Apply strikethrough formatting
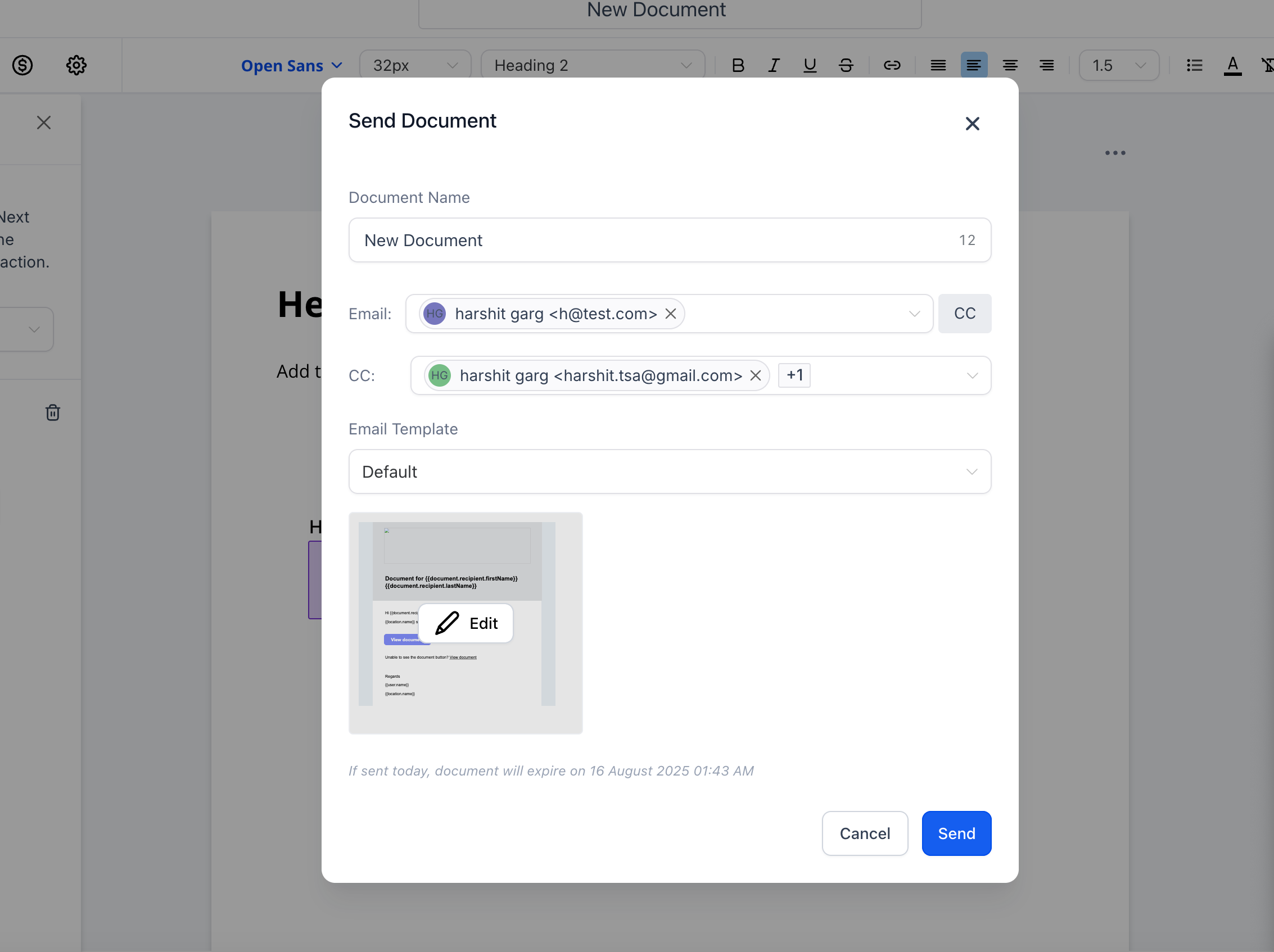 point(846,65)
